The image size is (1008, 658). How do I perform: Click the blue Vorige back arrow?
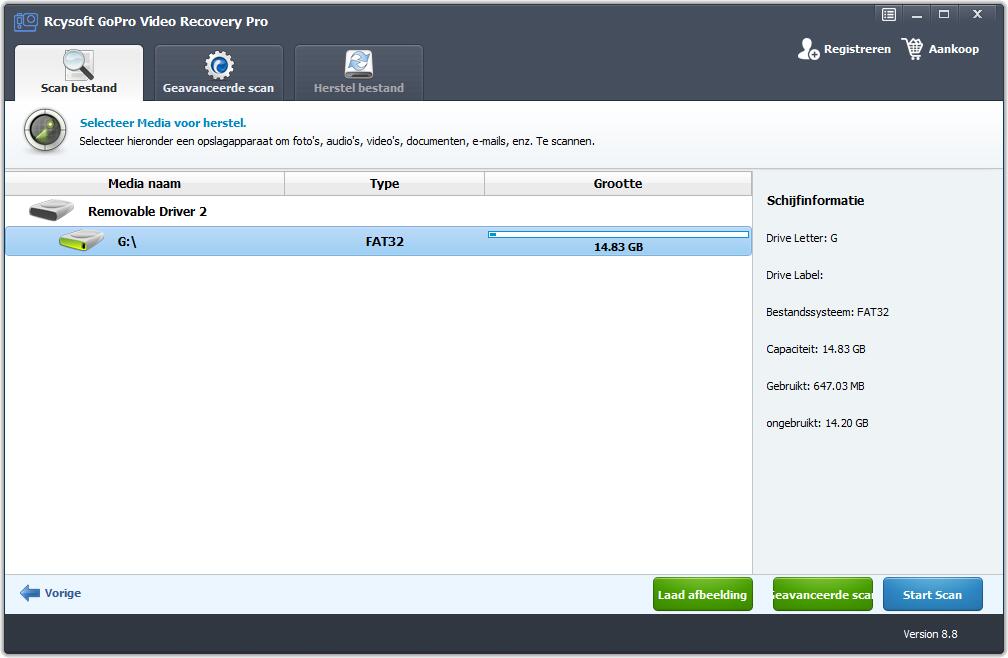click(x=30, y=593)
